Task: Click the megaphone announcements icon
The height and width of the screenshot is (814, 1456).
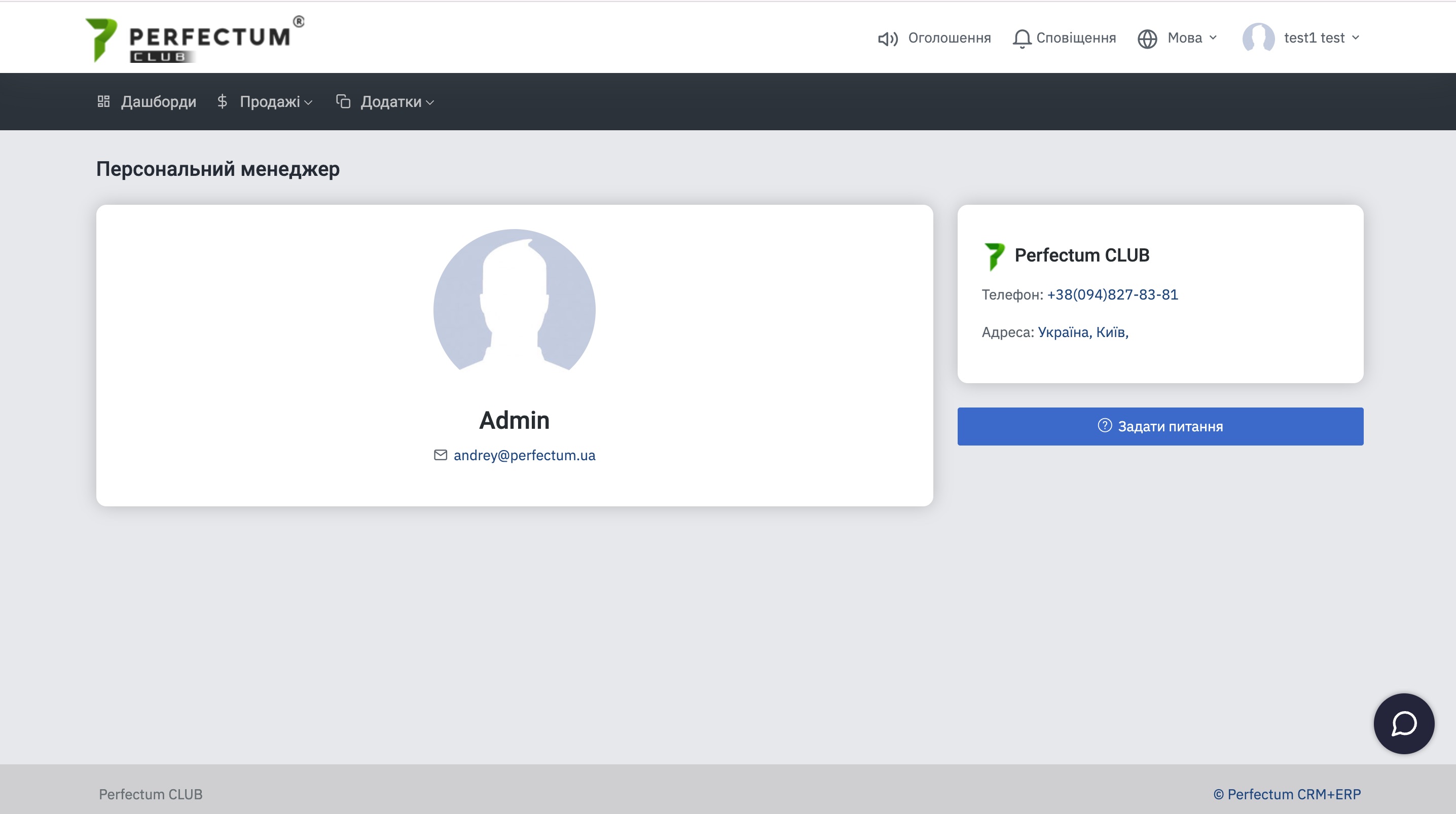Action: 887,39
